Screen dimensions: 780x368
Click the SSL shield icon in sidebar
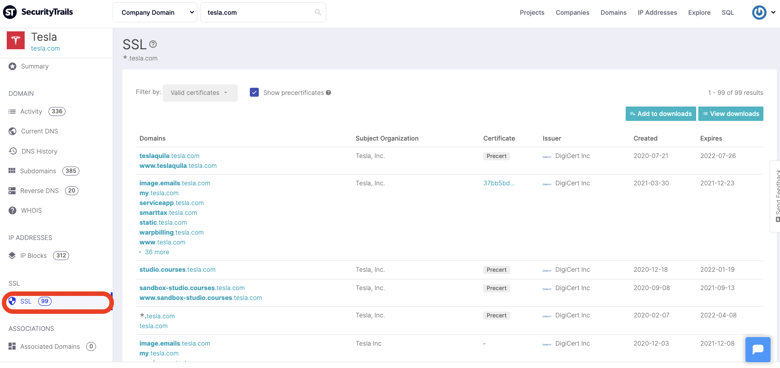click(x=12, y=301)
